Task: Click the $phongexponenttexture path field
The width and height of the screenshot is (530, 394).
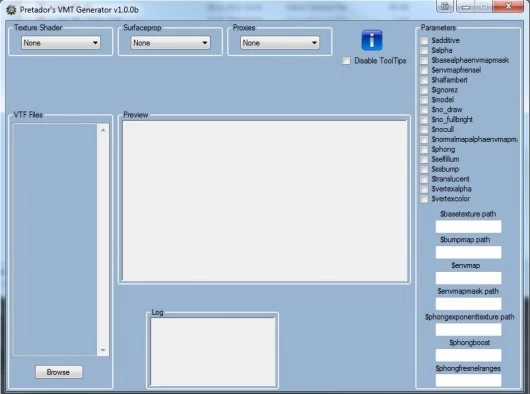Action: [x=468, y=329]
